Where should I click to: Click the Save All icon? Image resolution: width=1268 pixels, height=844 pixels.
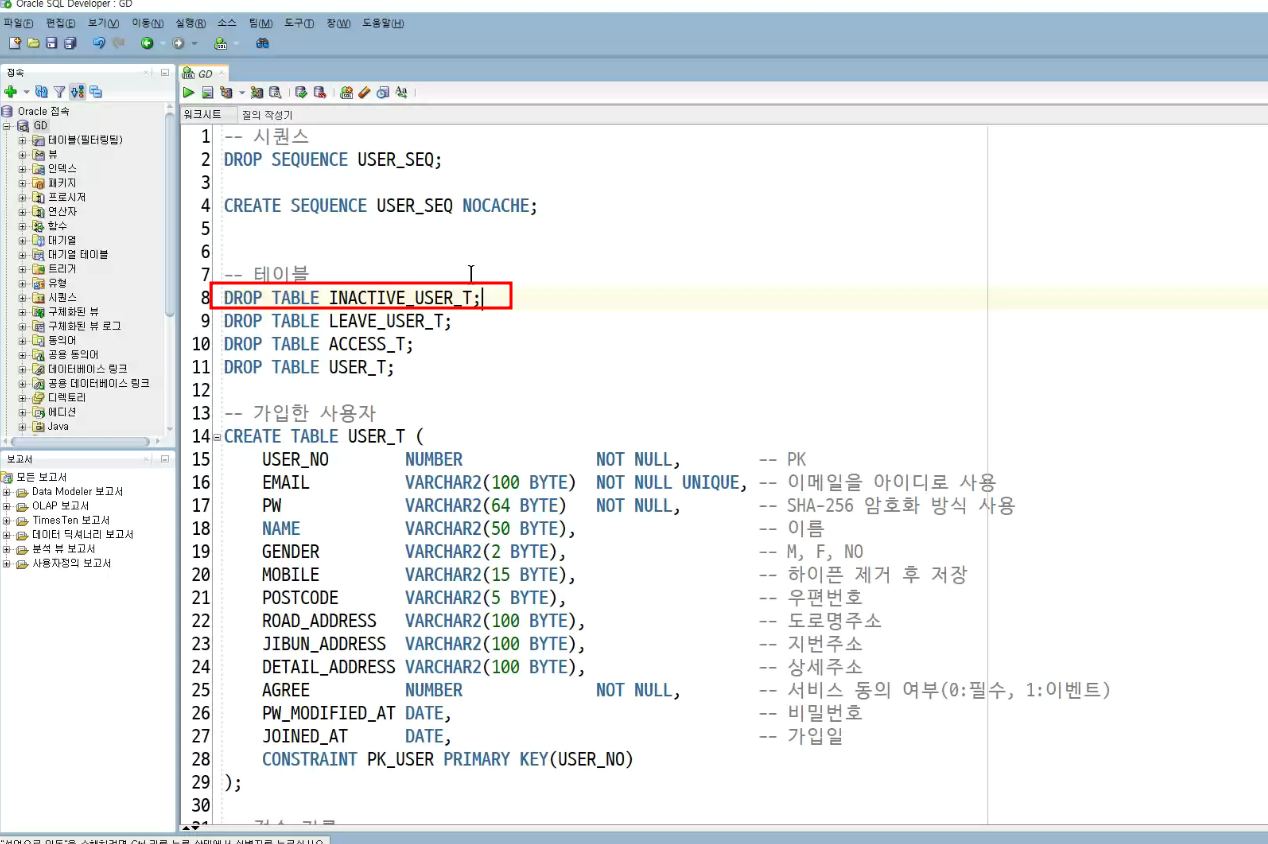70,43
